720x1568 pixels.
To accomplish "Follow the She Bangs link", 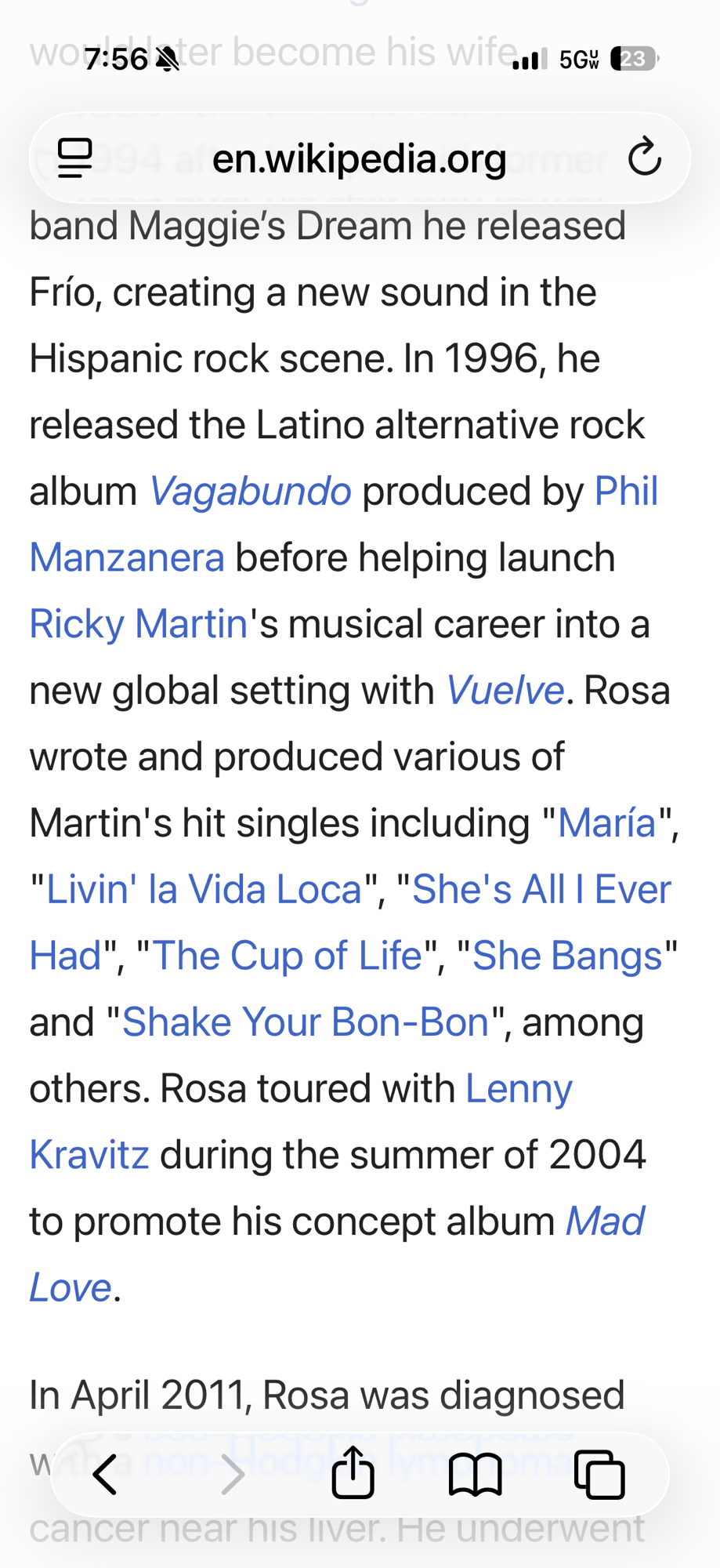I will pos(567,956).
